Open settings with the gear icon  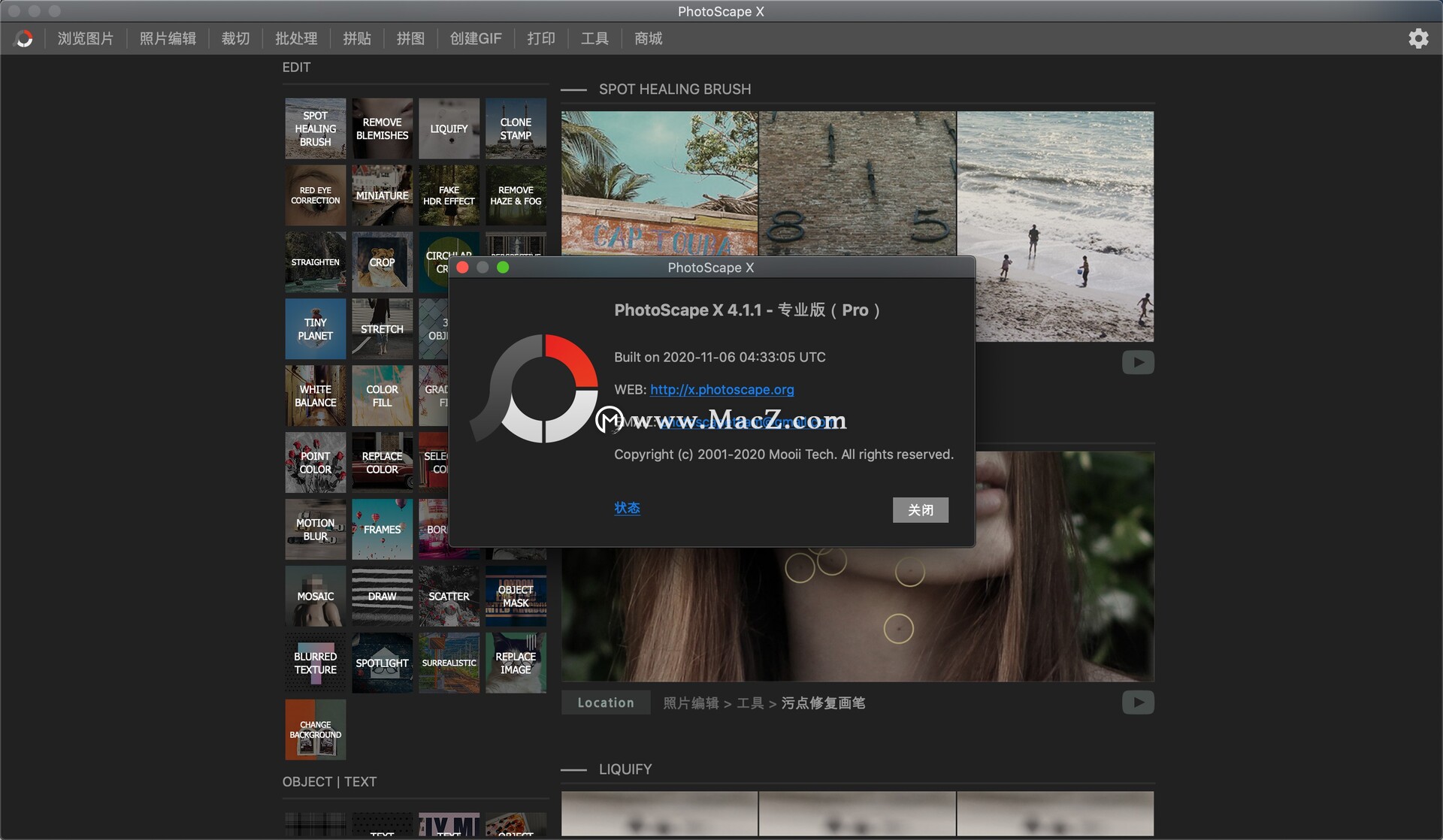tap(1418, 38)
